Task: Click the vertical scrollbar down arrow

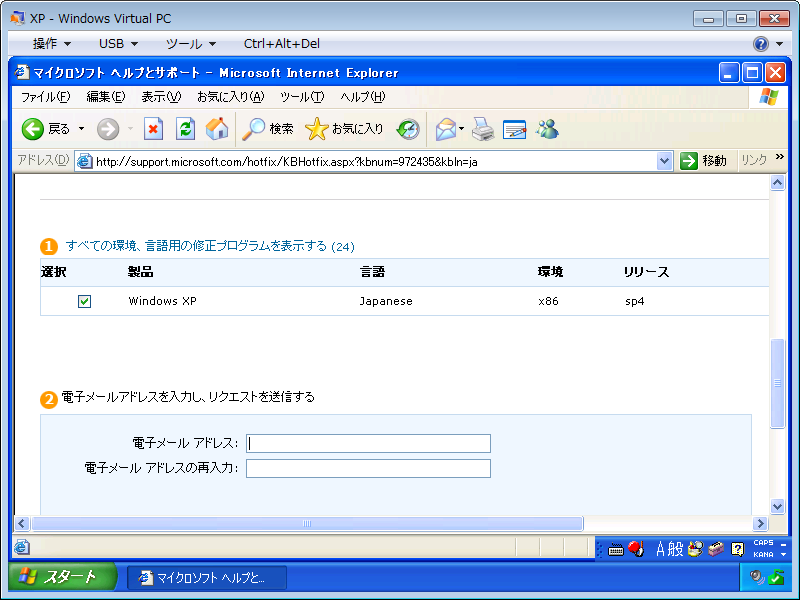Action: [777, 507]
